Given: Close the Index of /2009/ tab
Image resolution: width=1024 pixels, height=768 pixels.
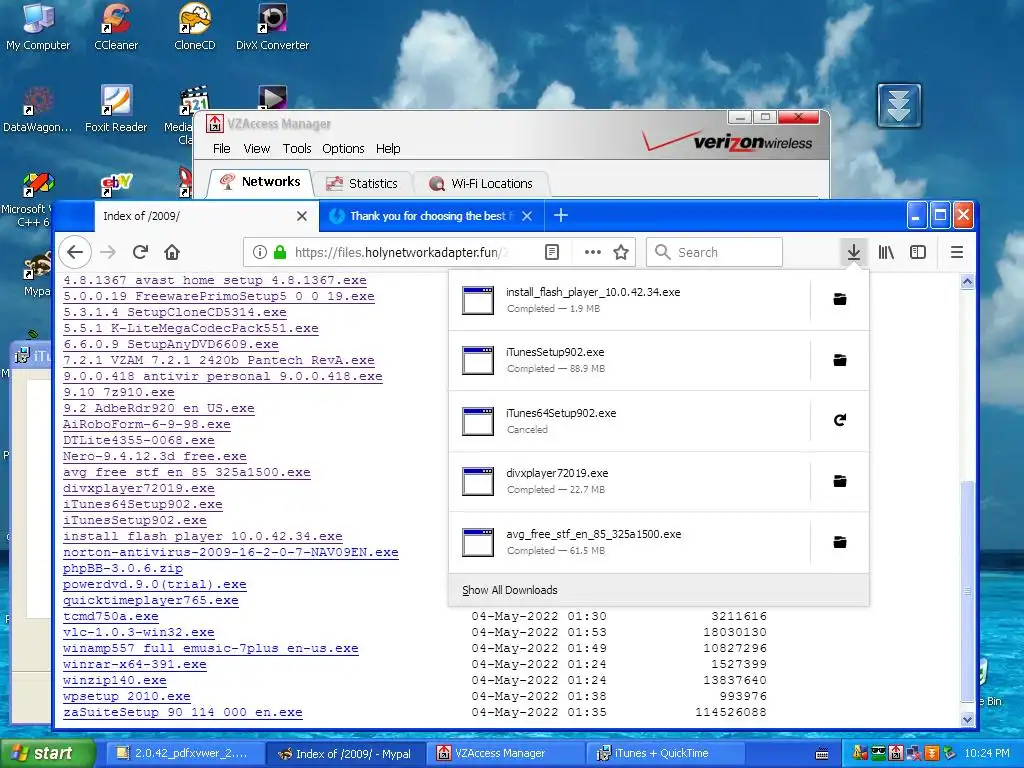Looking at the screenshot, I should pyautogui.click(x=302, y=216).
